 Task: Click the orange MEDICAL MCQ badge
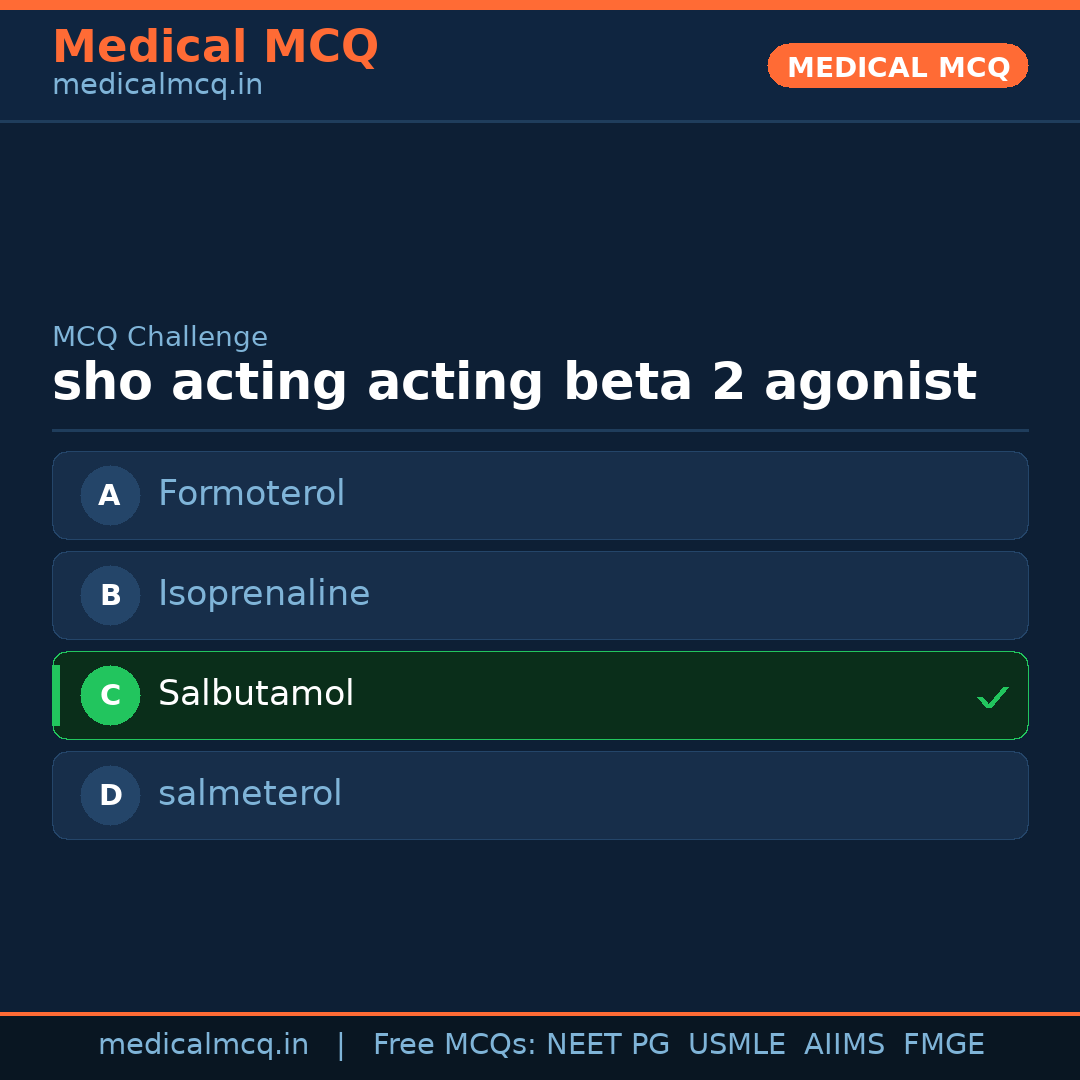(x=897, y=66)
